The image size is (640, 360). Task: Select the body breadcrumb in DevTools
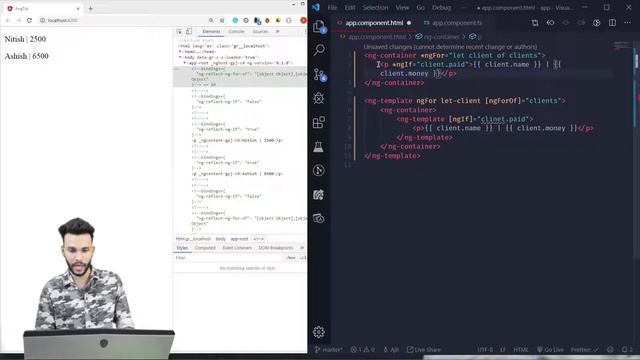[x=220, y=239]
